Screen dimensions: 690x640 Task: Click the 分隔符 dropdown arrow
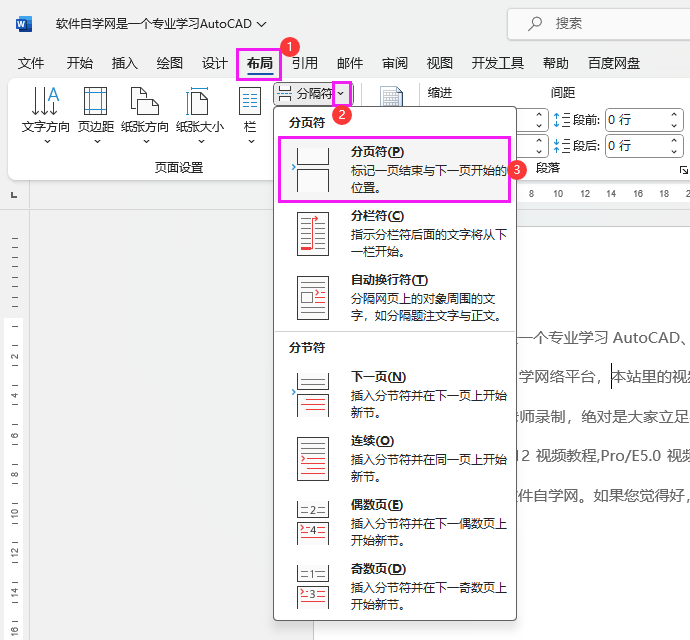pos(341,94)
